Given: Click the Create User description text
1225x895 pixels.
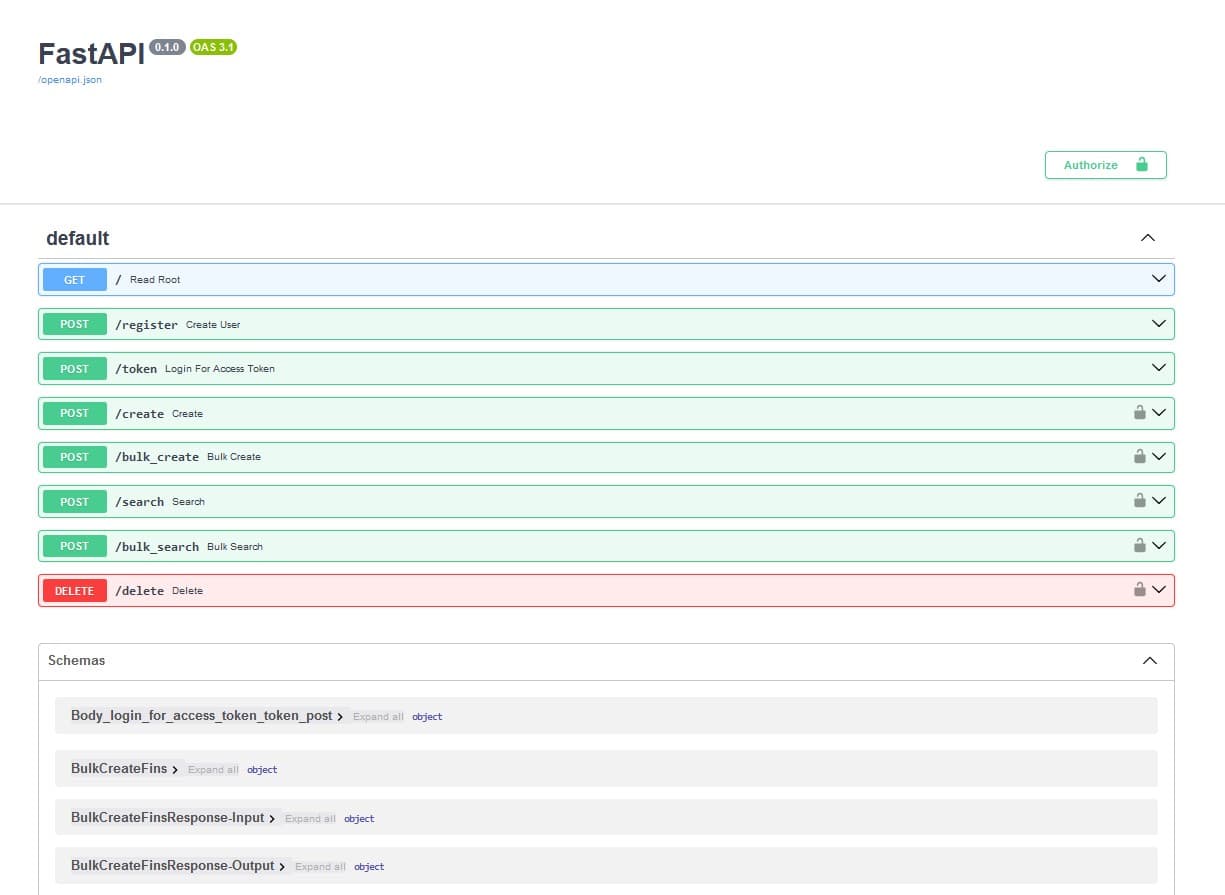Looking at the screenshot, I should (213, 325).
